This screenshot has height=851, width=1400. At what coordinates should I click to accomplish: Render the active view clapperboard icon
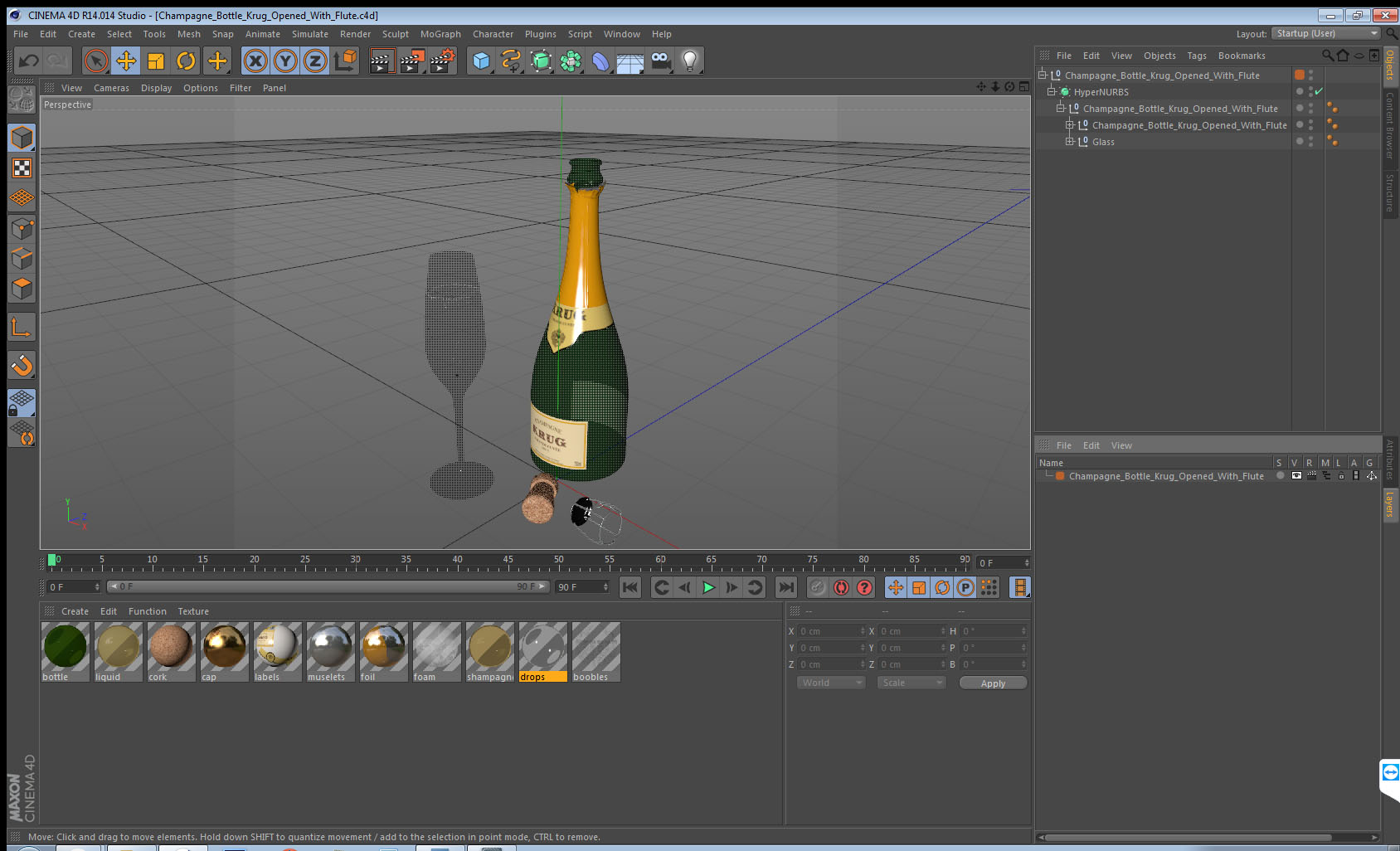click(382, 61)
